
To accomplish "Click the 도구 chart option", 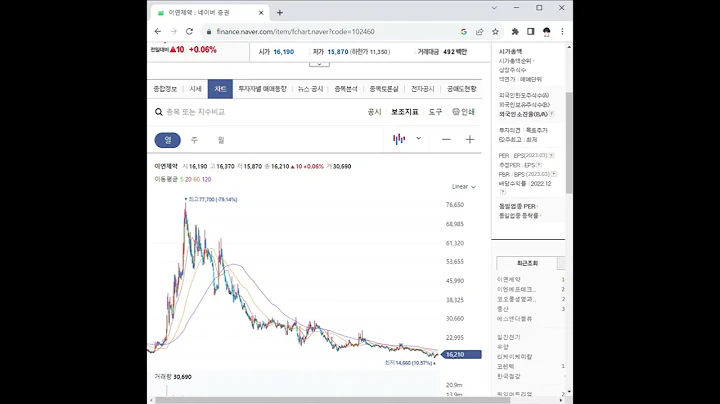I will (x=435, y=112).
